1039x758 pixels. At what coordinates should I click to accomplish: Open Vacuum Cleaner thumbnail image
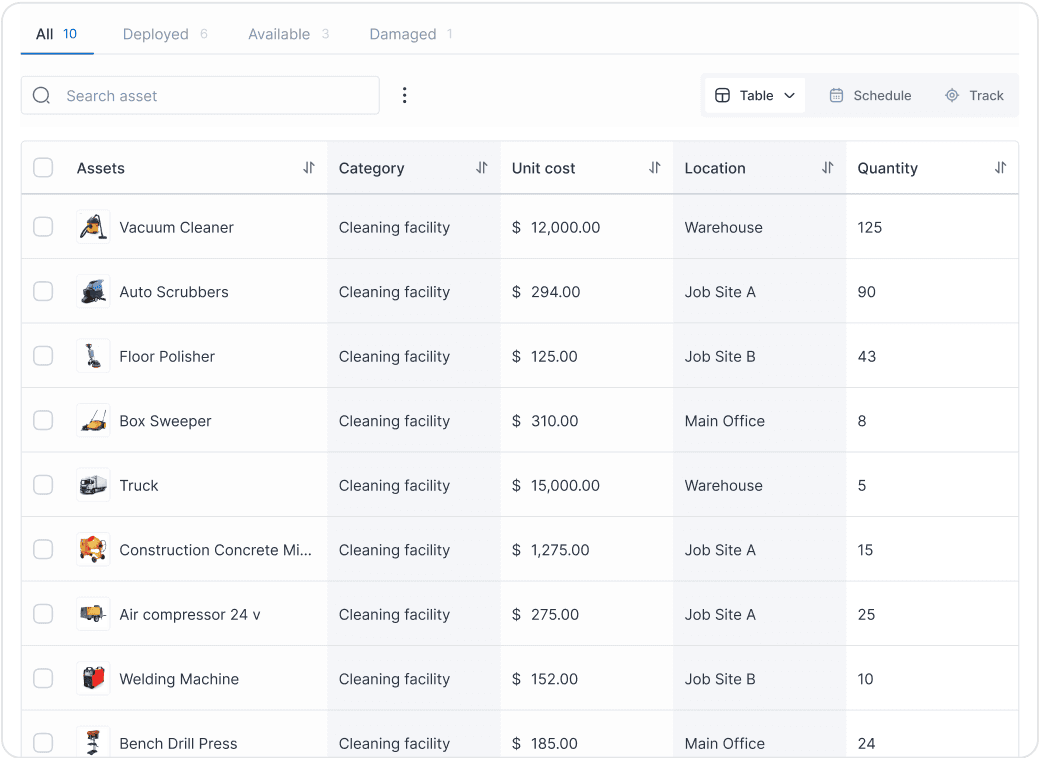click(93, 227)
